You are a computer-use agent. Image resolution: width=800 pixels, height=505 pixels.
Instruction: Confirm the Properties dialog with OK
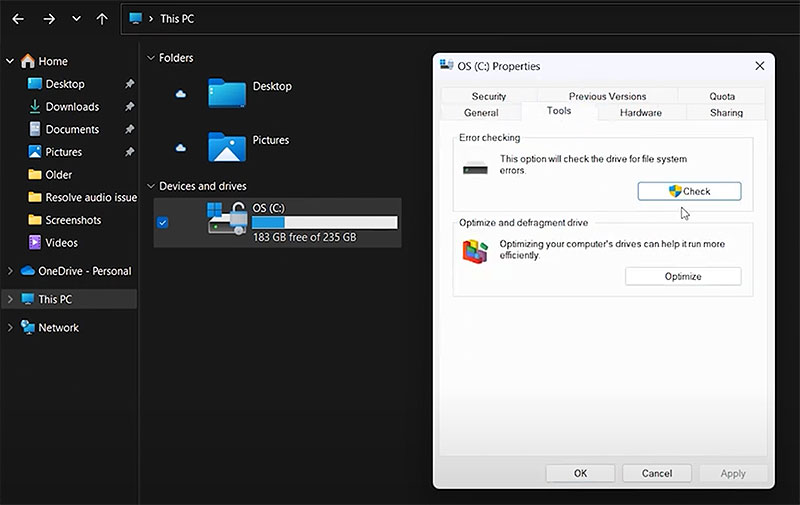pos(580,473)
